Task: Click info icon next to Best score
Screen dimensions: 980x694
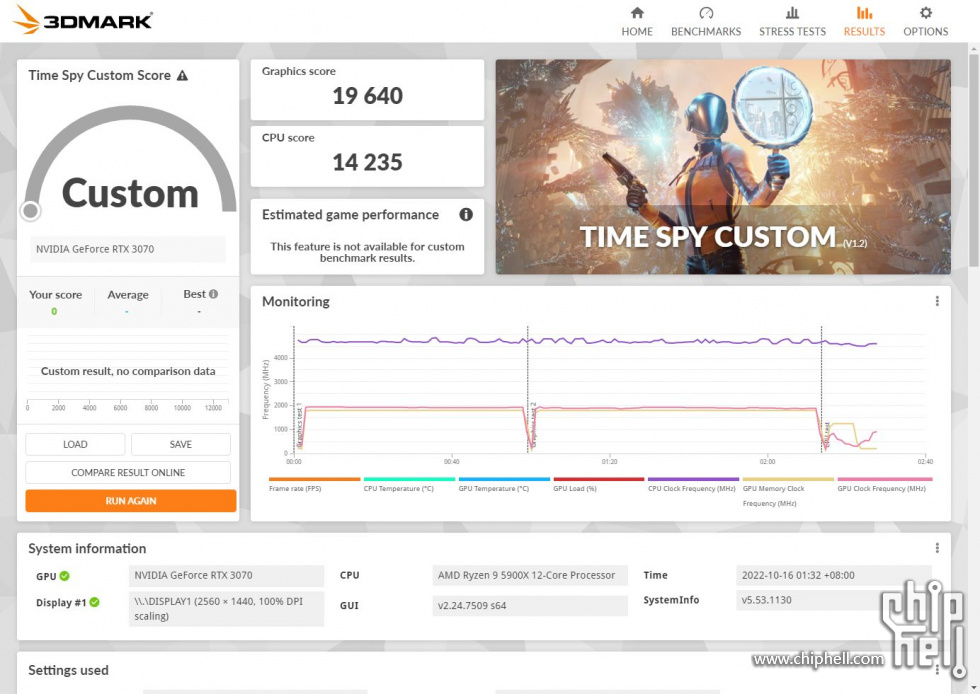Action: pyautogui.click(x=213, y=294)
